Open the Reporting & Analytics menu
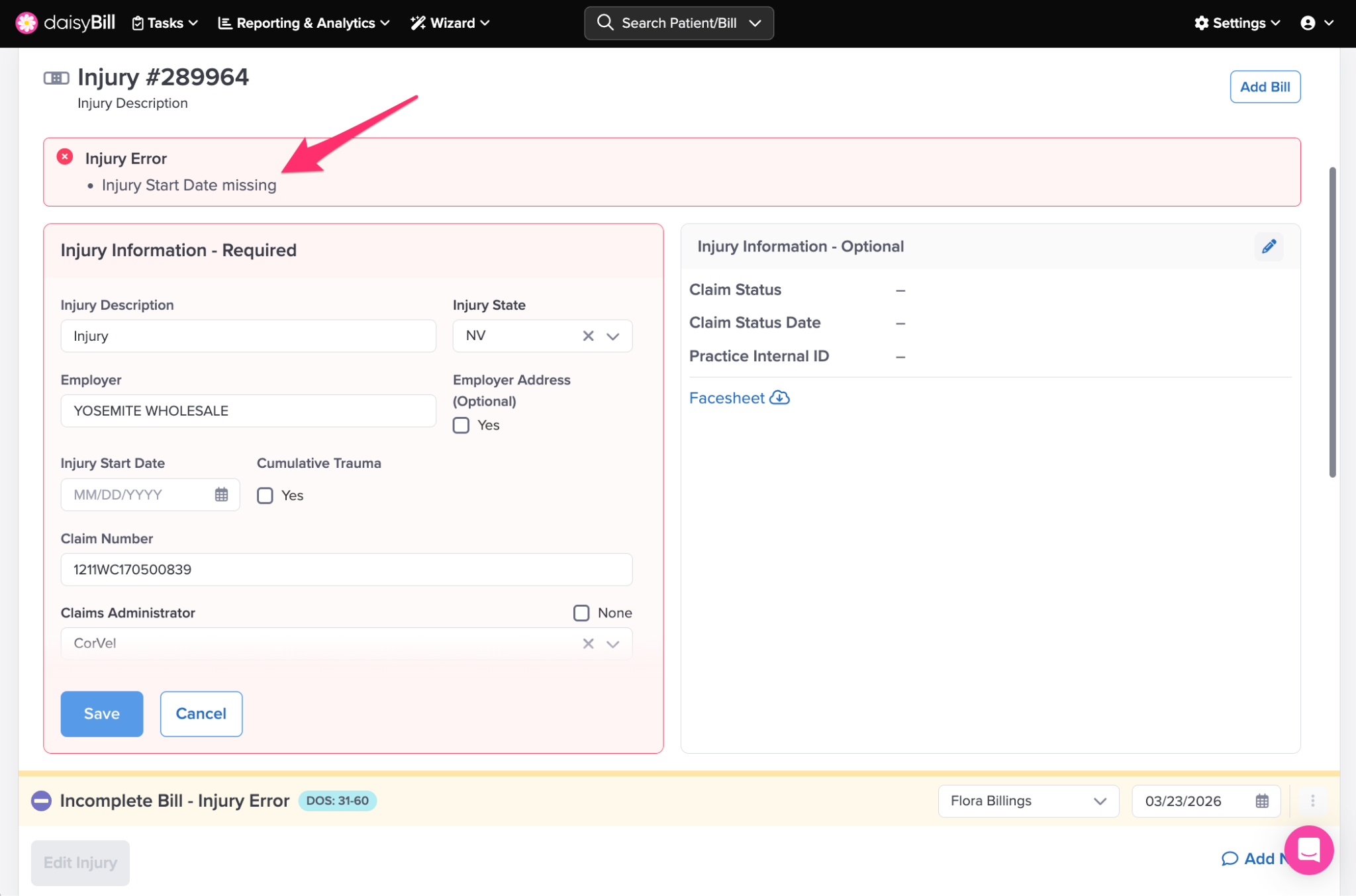This screenshot has width=1356, height=896. 305,23
